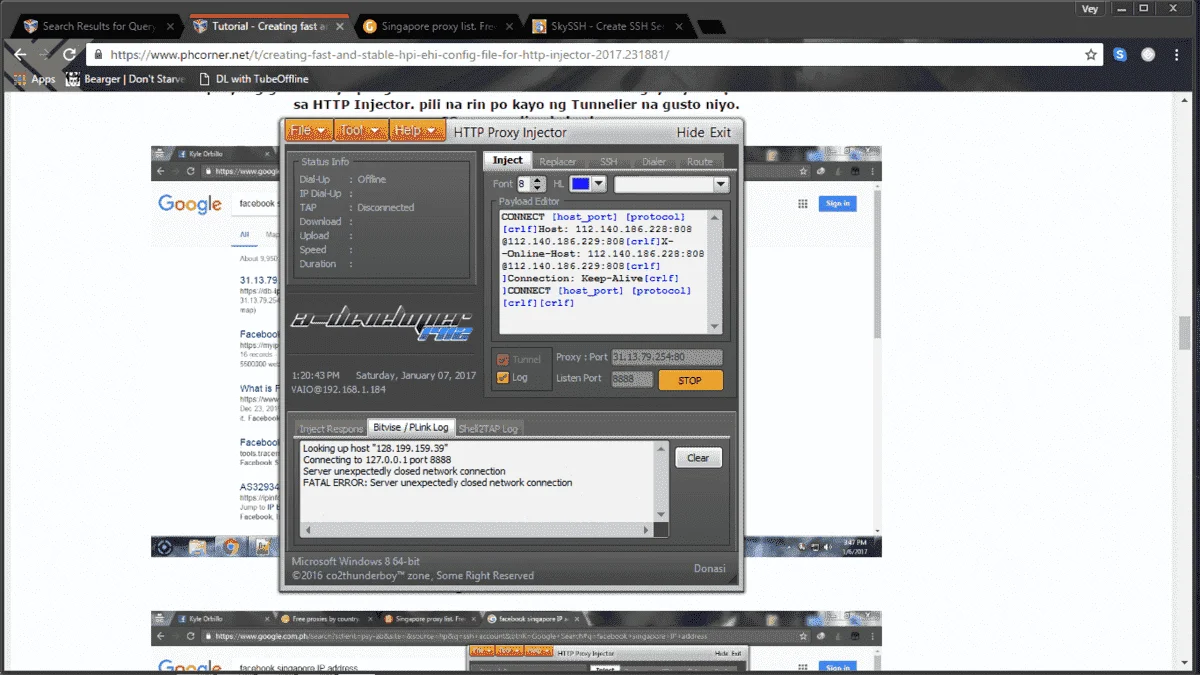The image size is (1200, 675).
Task: Click the File Explorer icon in the embedded taskbar
Action: point(197,547)
